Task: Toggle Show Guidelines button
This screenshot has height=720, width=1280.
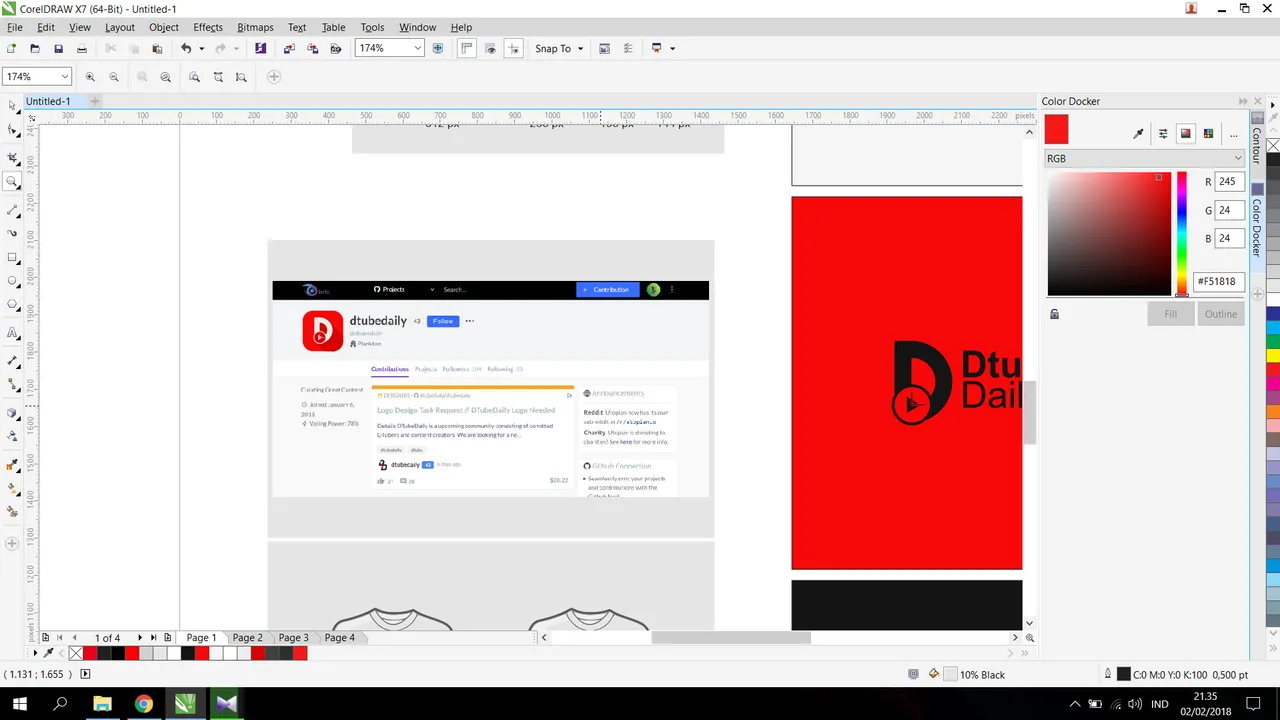Action: (513, 48)
